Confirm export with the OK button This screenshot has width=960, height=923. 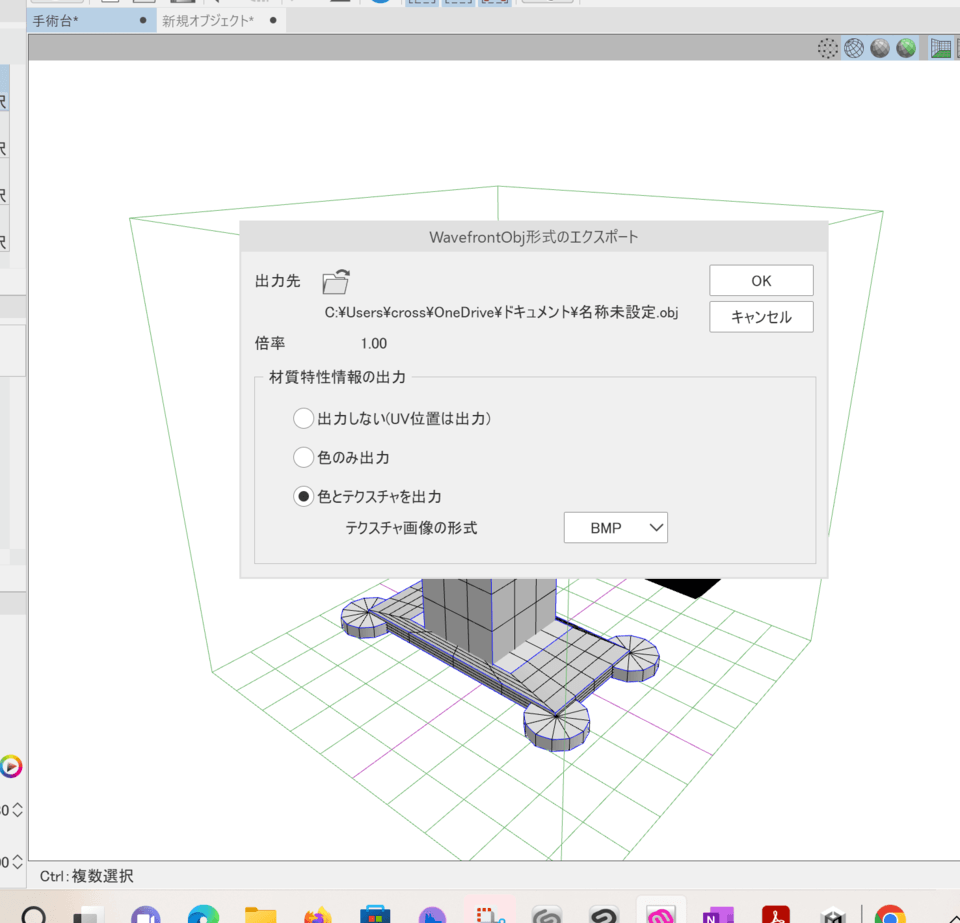pyautogui.click(x=761, y=280)
